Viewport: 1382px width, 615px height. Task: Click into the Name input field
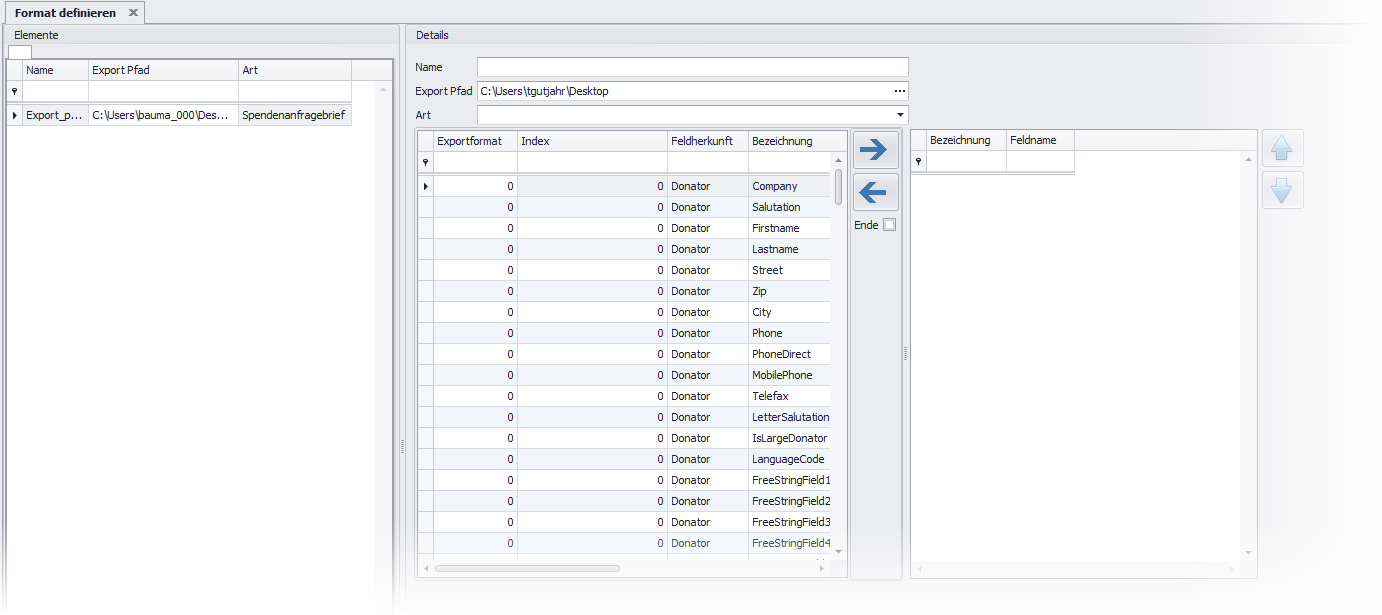tap(692, 67)
